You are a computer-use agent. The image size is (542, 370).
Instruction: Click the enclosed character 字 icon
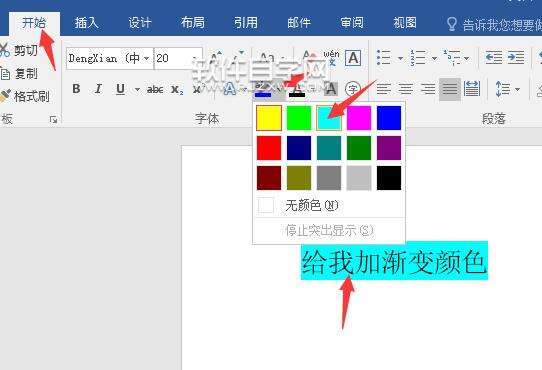[x=353, y=89]
